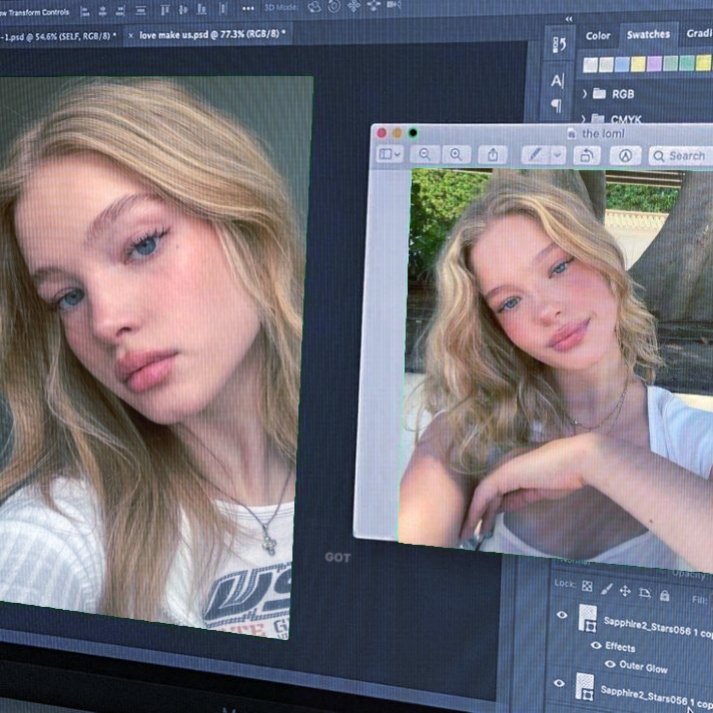Select the yellow swatch in Swatches panel
Image resolution: width=713 pixels, height=713 pixels.
tap(639, 64)
